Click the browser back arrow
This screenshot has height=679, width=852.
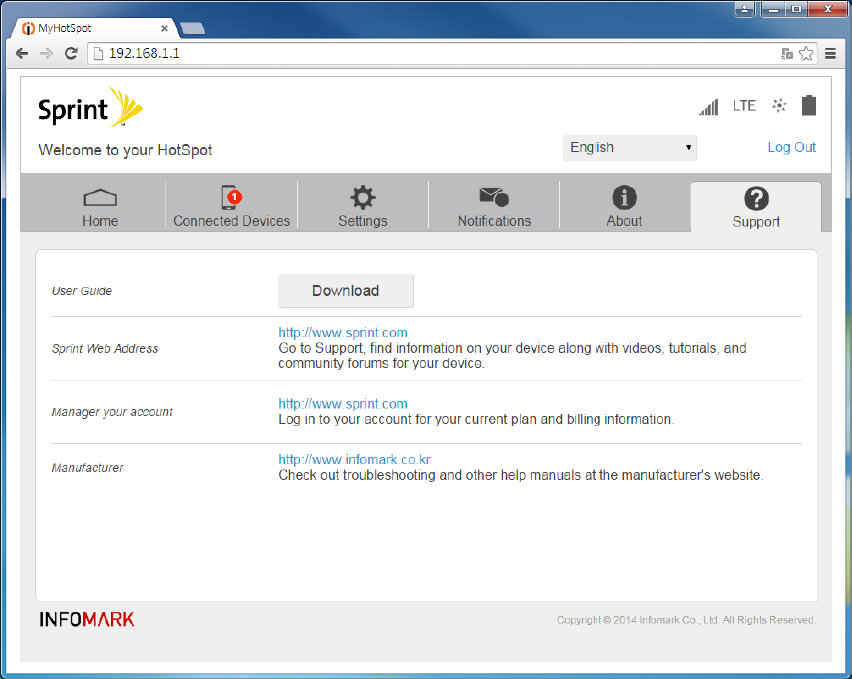(x=22, y=53)
